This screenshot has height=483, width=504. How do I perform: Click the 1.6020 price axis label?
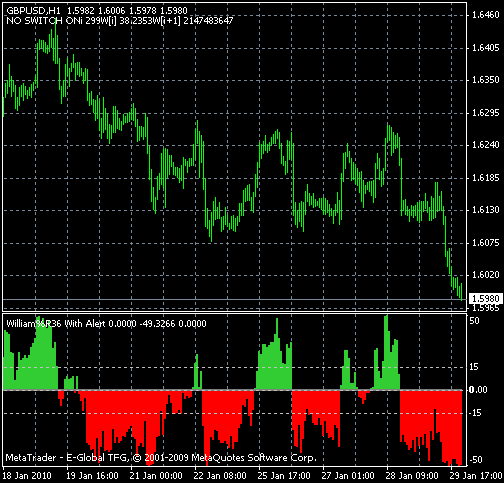point(486,274)
